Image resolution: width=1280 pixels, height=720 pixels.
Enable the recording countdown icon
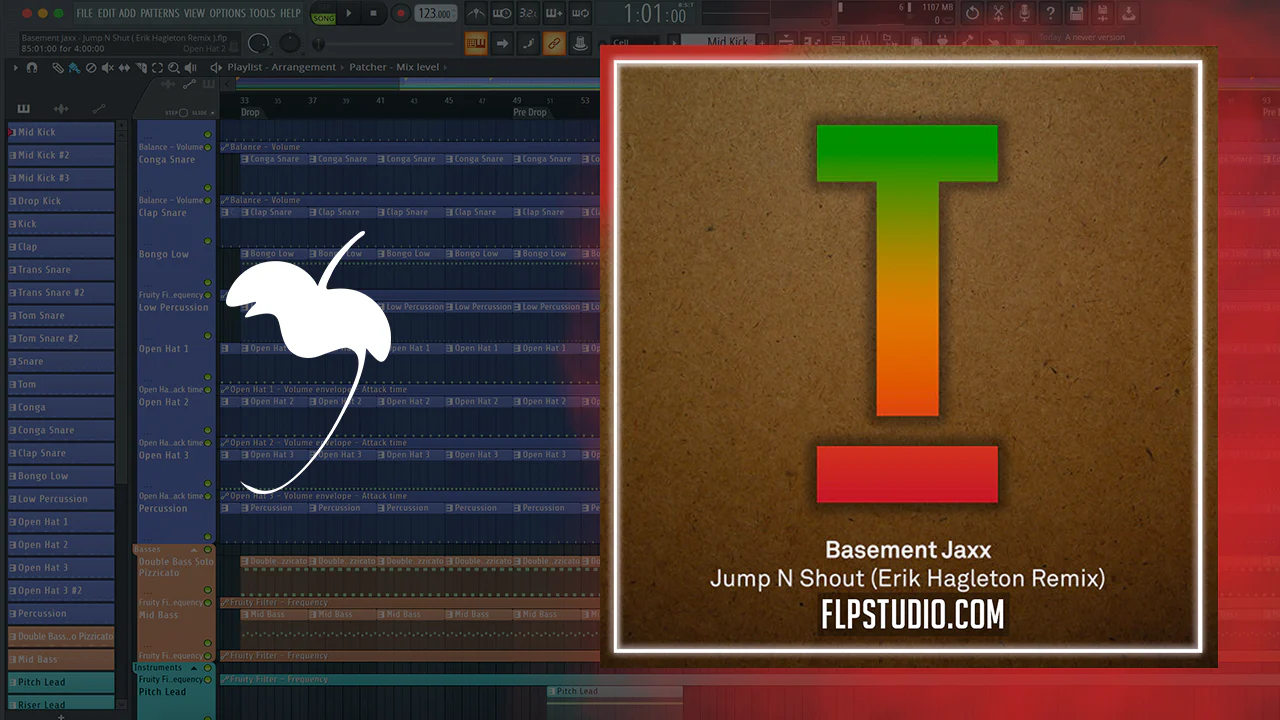click(527, 14)
